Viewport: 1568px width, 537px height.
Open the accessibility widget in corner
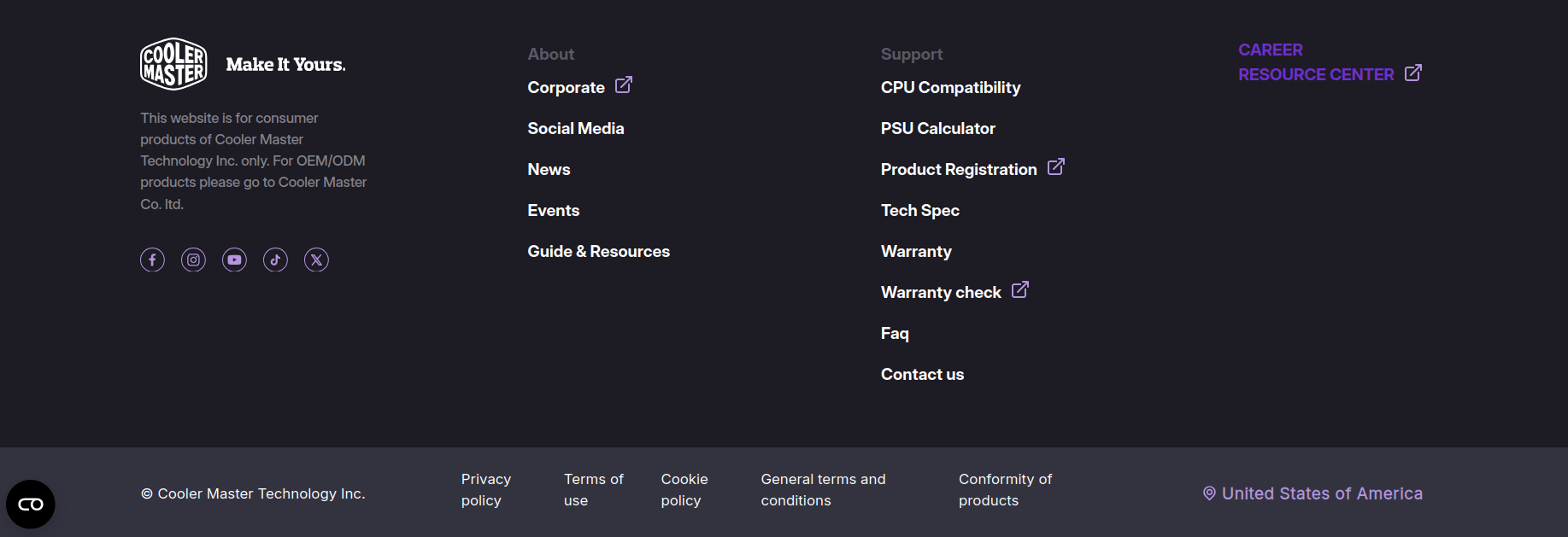[31, 505]
